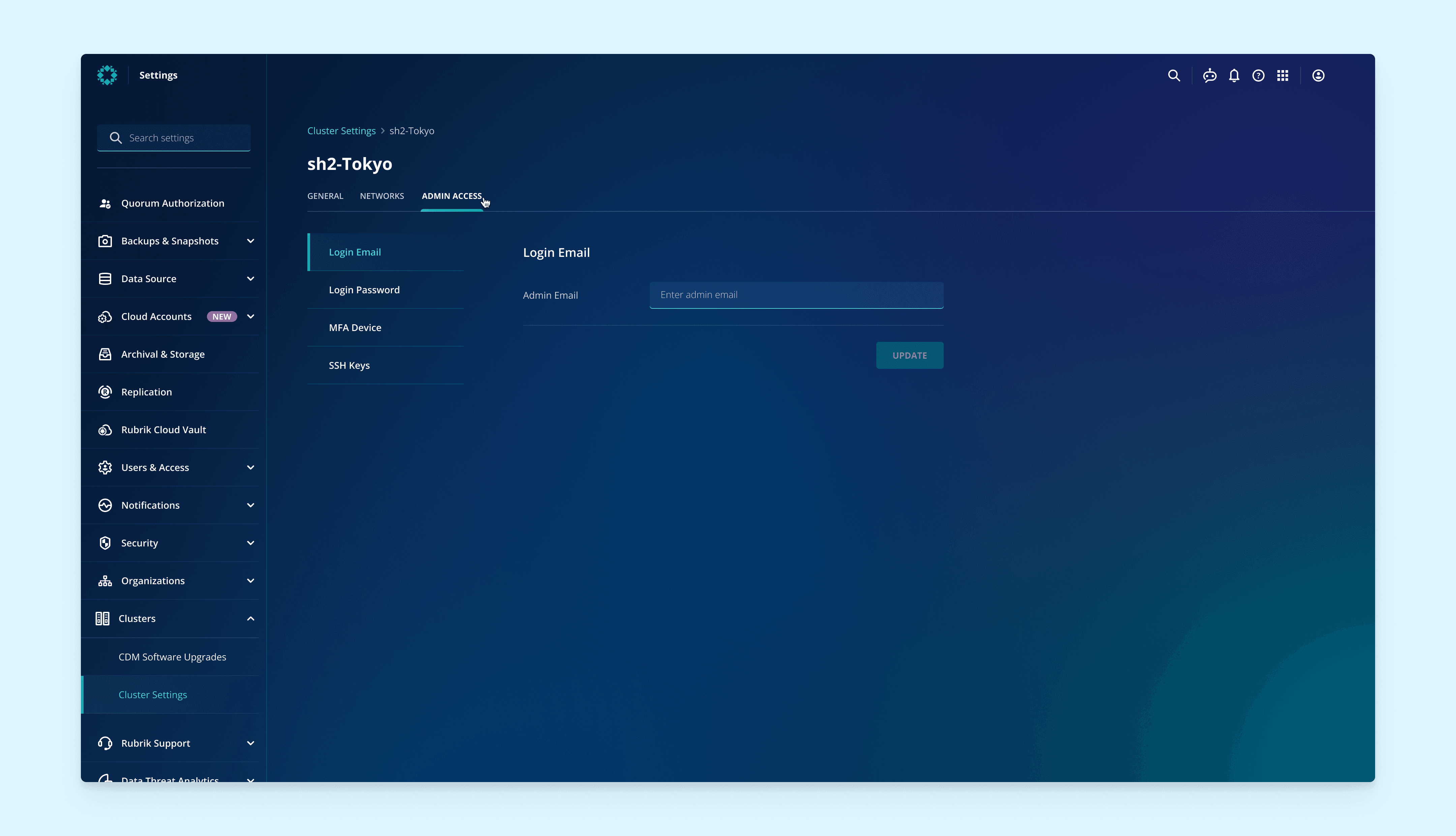Switch to the GENERAL tab
The height and width of the screenshot is (836, 1456).
tap(325, 196)
